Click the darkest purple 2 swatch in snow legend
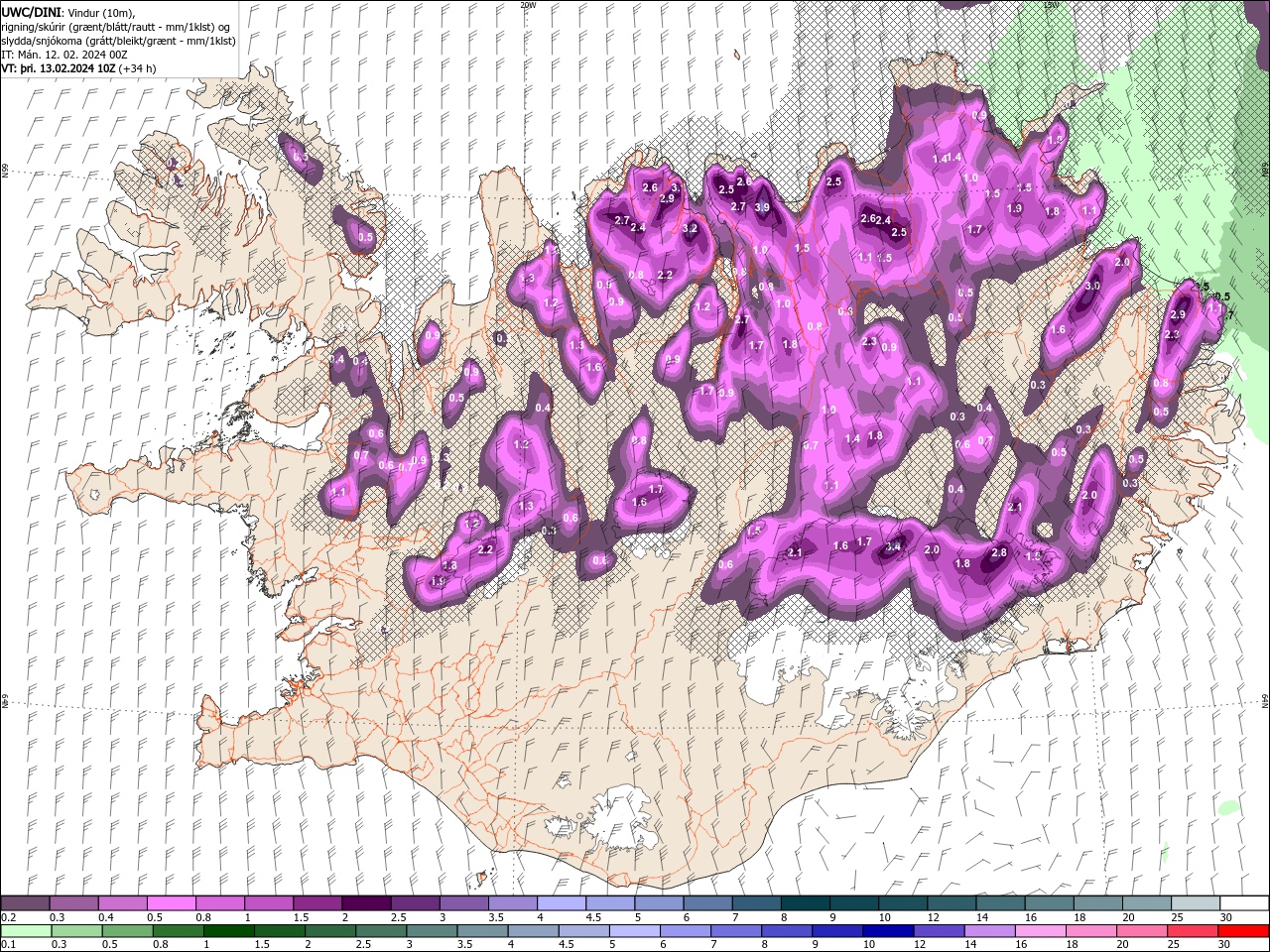 click(366, 903)
